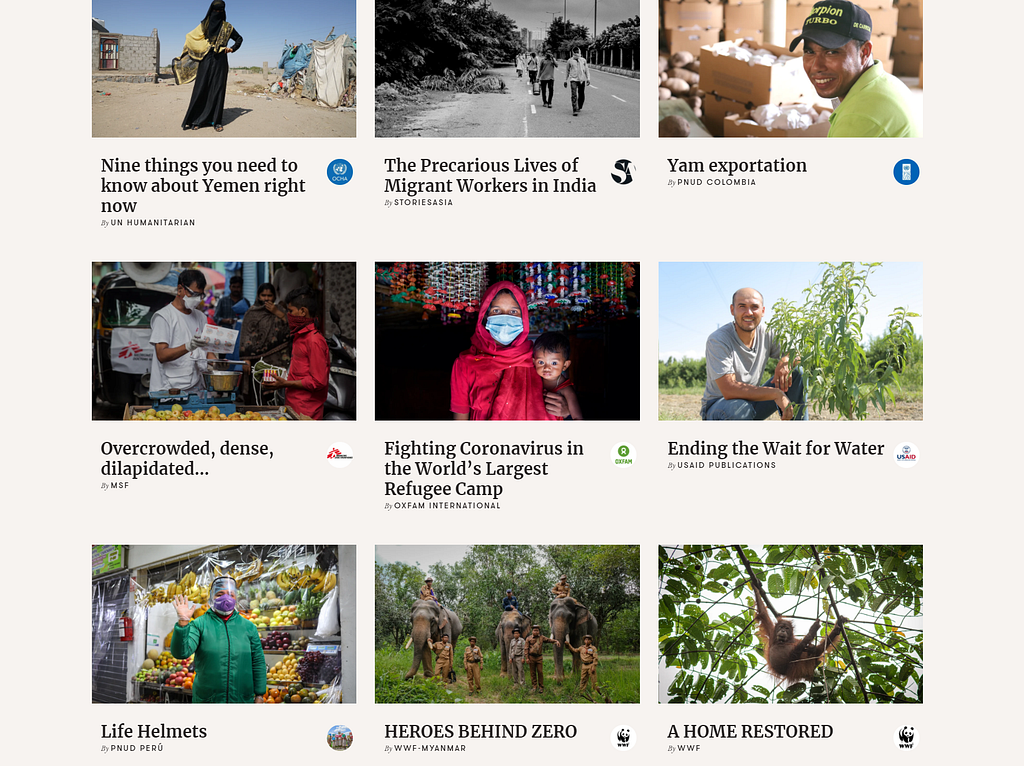
Task: Click the orangutan photo thumbnail
Action: (790, 624)
